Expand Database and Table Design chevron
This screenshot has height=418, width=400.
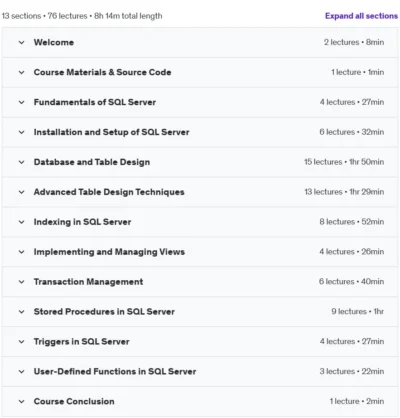tap(22, 162)
